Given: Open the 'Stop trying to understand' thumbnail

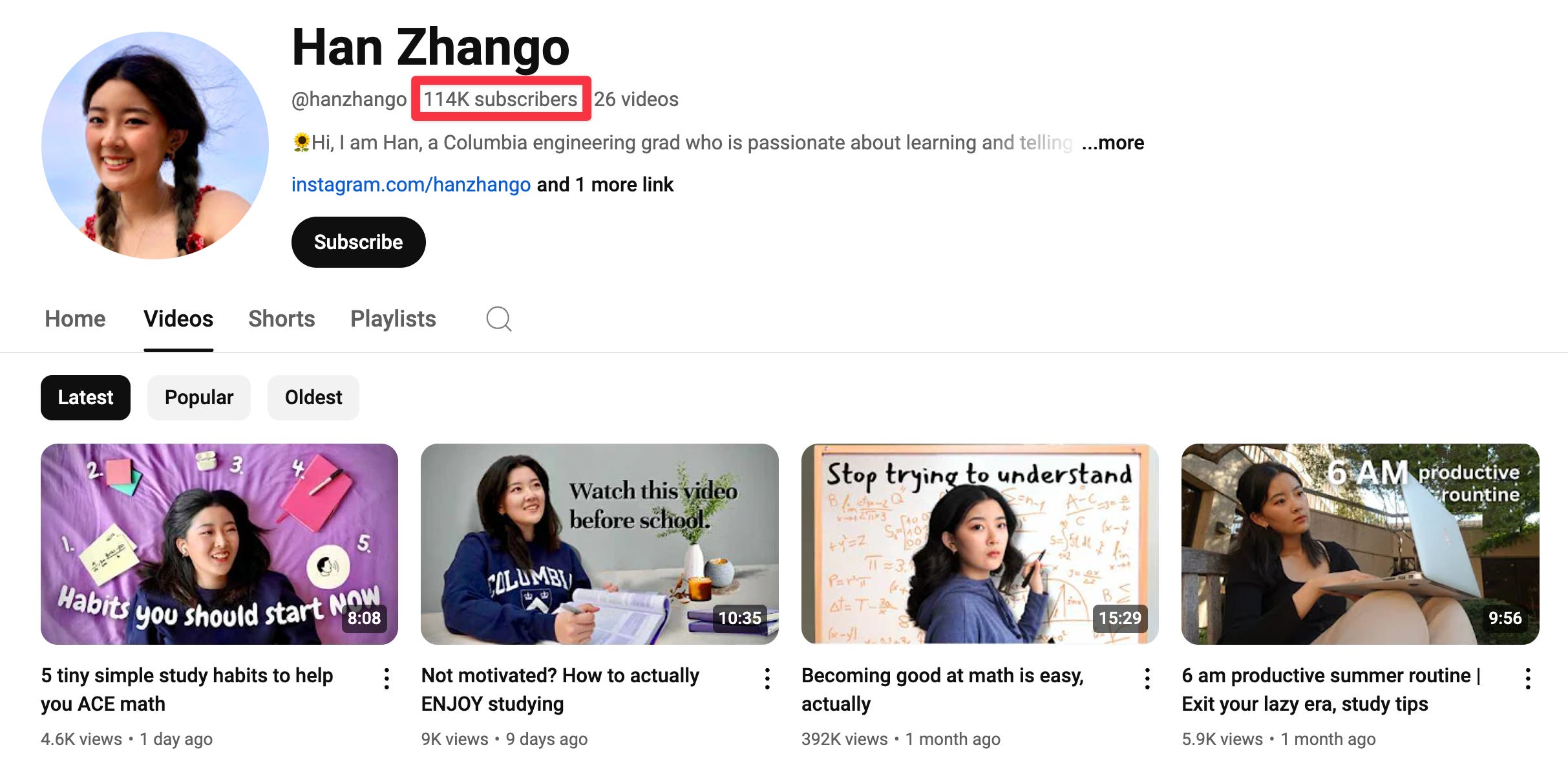Looking at the screenshot, I should pyautogui.click(x=979, y=544).
